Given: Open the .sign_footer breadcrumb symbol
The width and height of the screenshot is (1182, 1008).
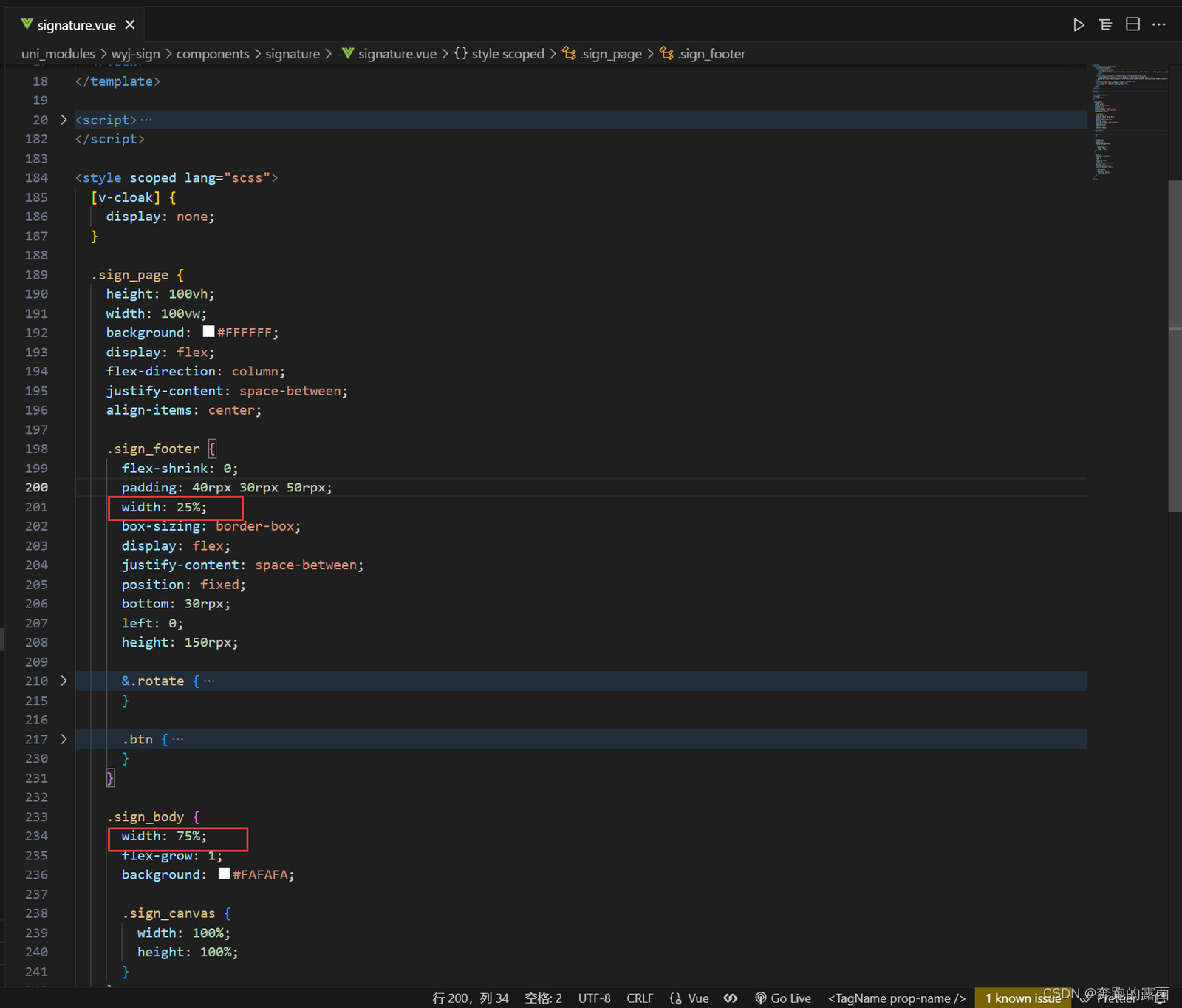Looking at the screenshot, I should pyautogui.click(x=703, y=54).
